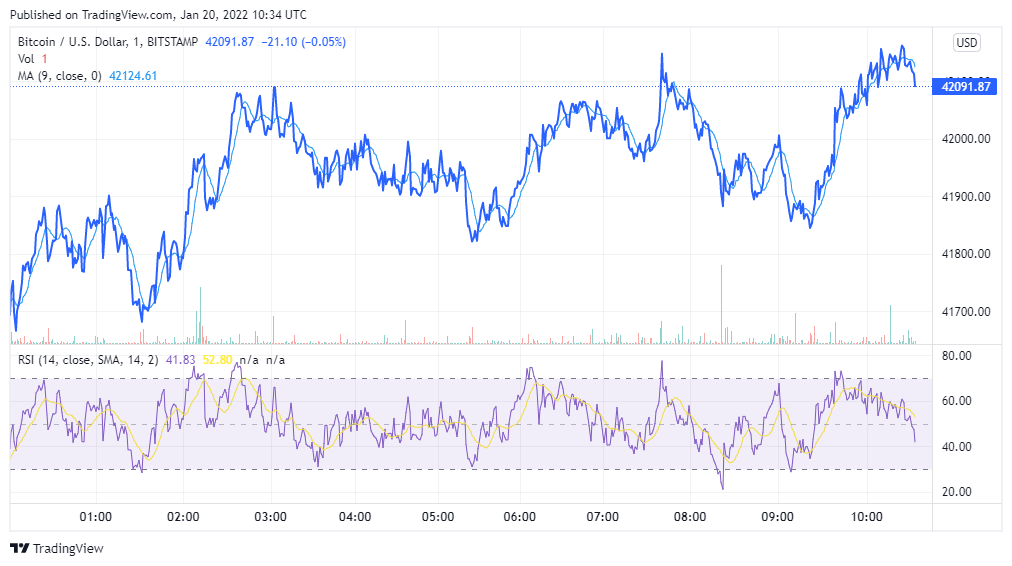Click the 41700.00 price axis label
This screenshot has height=566, width=1012.
[966, 312]
